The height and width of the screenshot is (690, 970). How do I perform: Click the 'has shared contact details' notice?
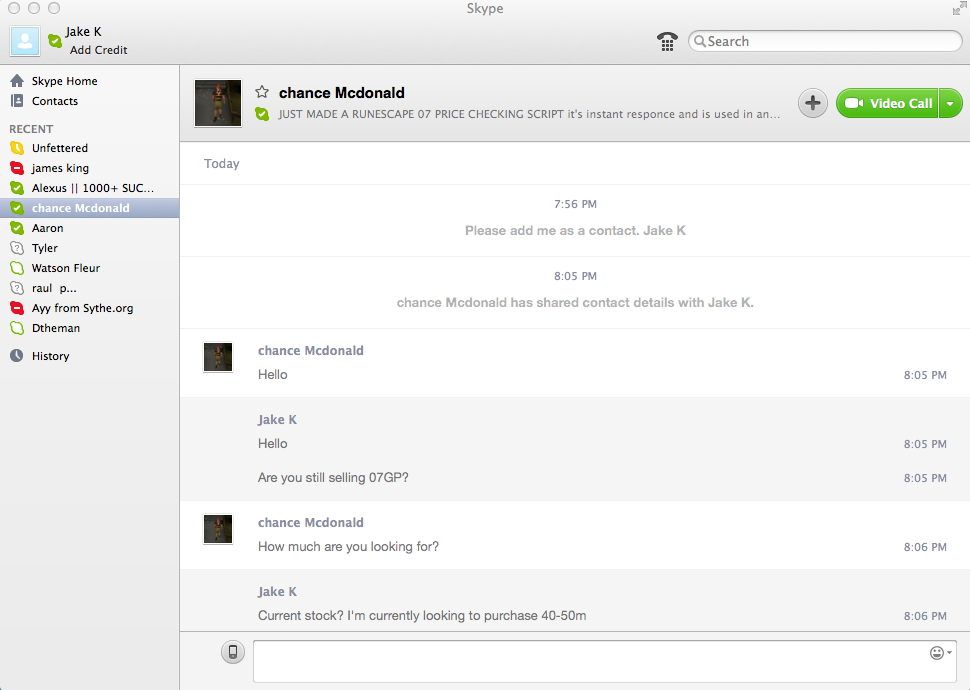(575, 303)
